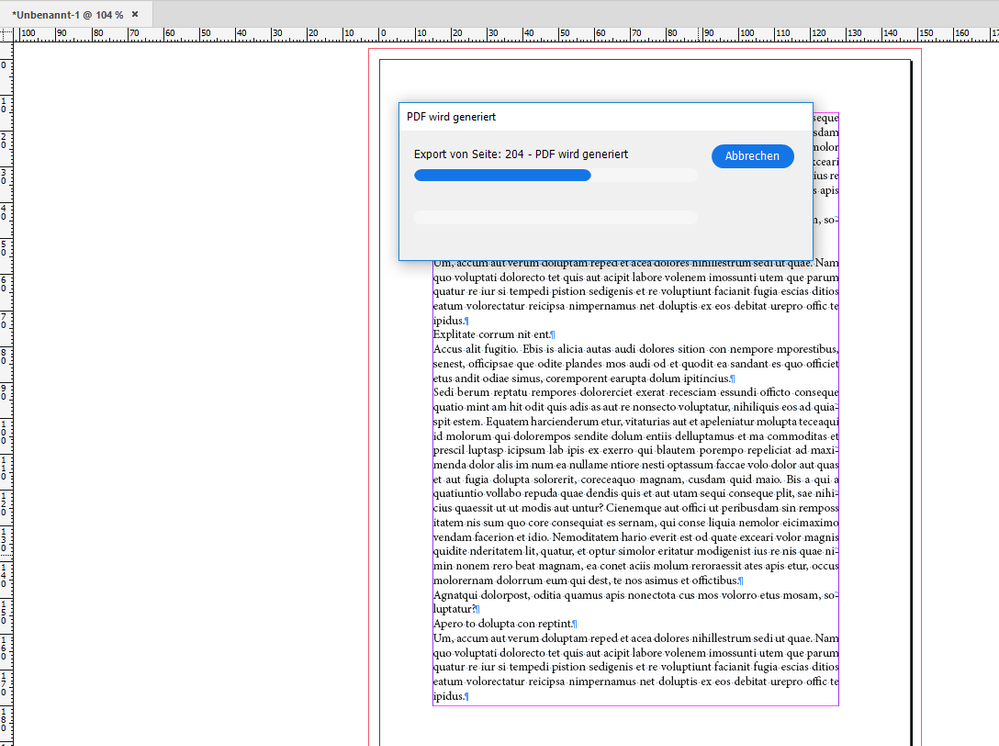The image size is (999, 746).
Task: Click the line 'Explitate corrum nit ent.'
Action: (x=494, y=334)
